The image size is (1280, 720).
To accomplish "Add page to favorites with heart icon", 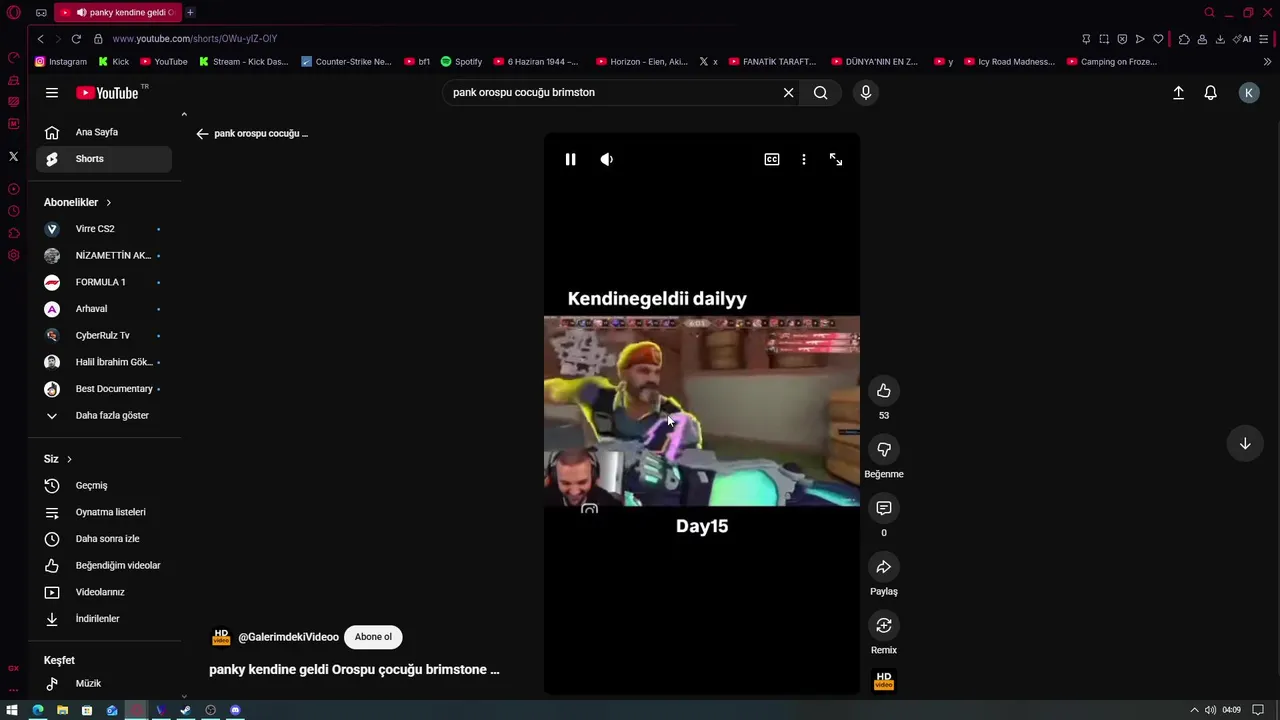I will tap(1158, 39).
